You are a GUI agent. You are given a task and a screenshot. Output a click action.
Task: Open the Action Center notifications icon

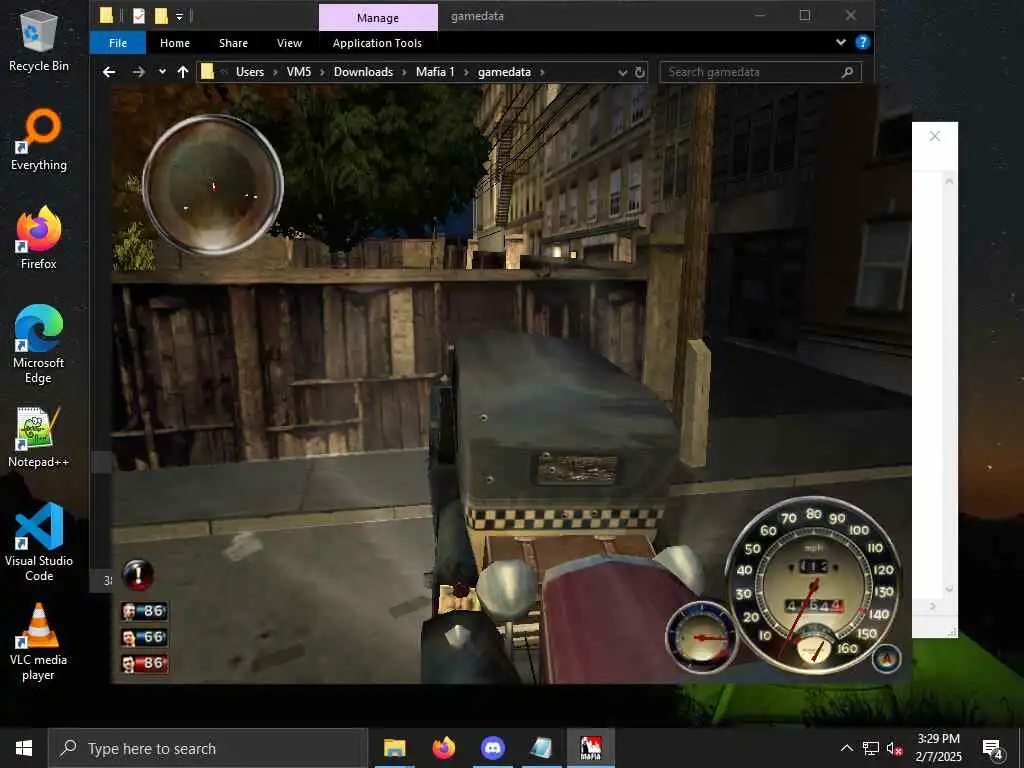(993, 748)
